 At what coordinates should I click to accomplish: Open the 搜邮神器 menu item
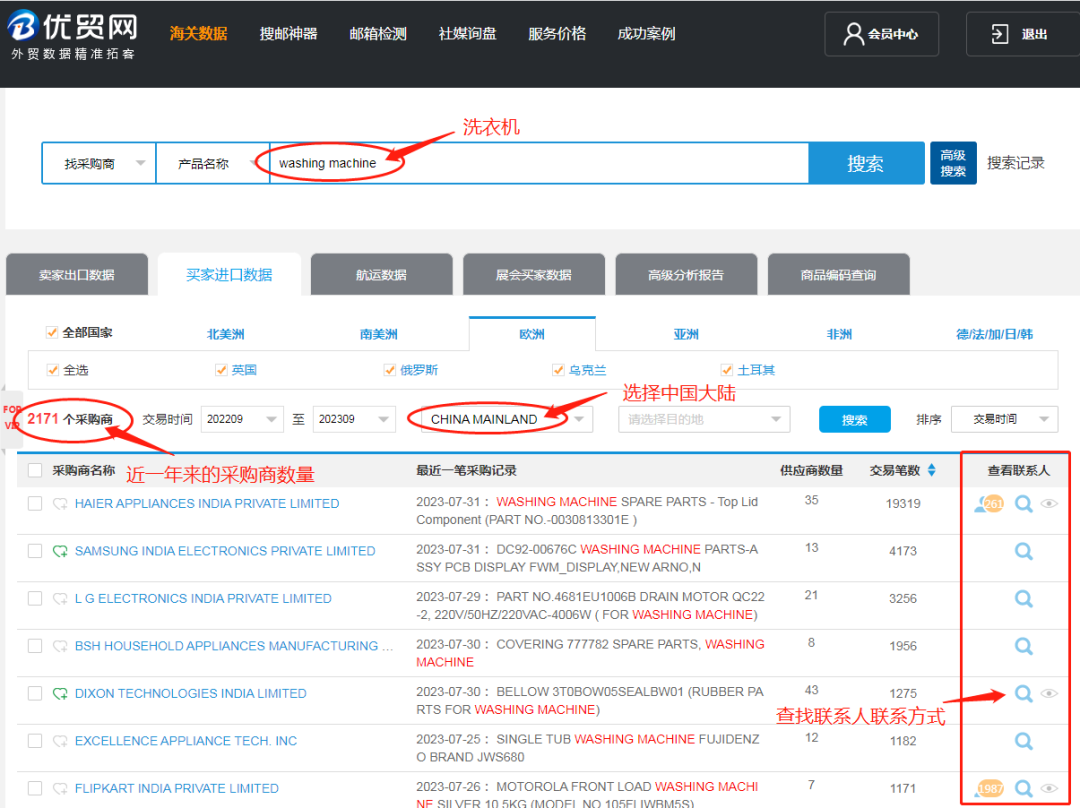click(x=288, y=34)
